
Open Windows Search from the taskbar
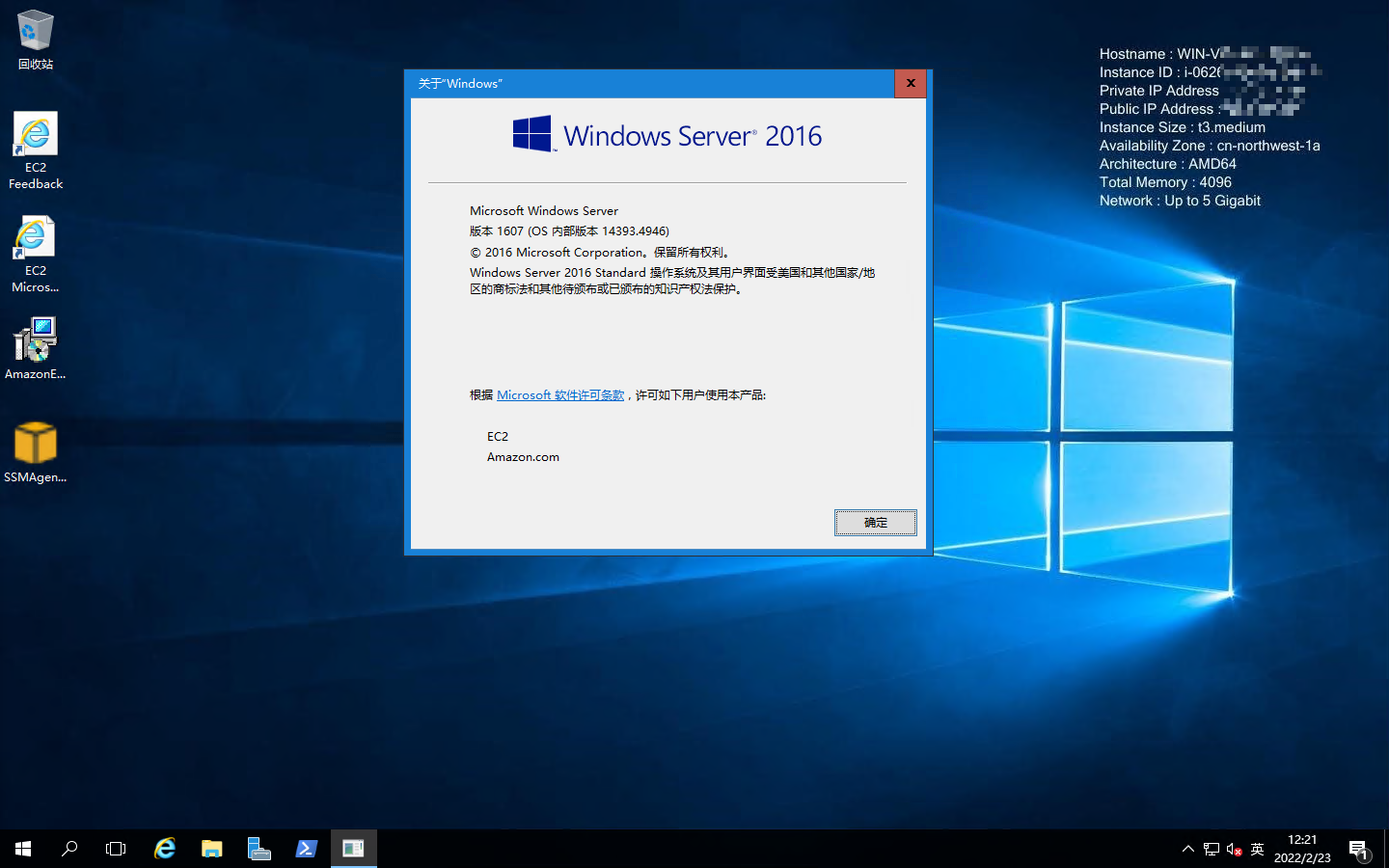[68, 848]
